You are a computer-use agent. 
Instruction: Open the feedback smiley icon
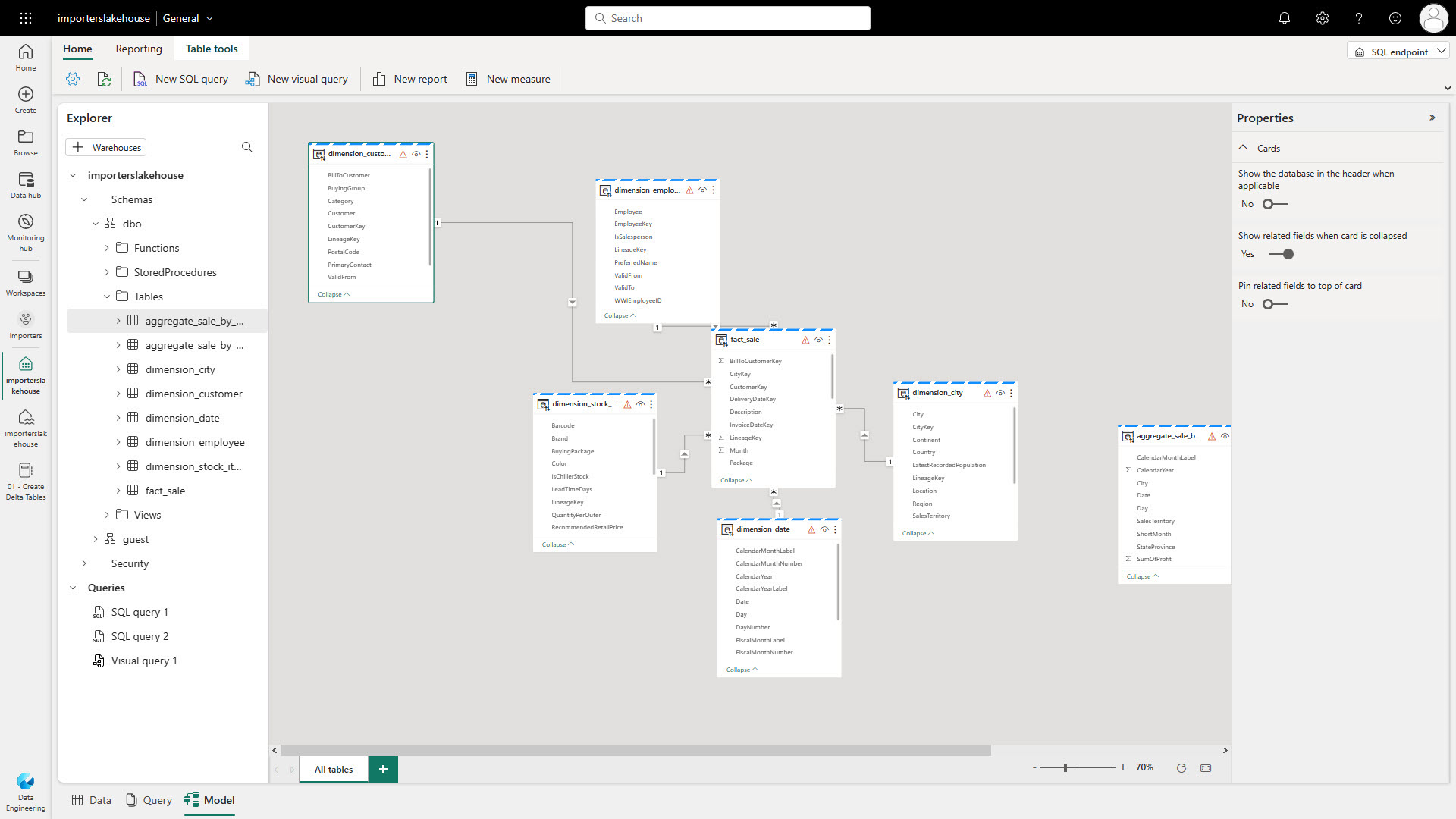[x=1395, y=18]
